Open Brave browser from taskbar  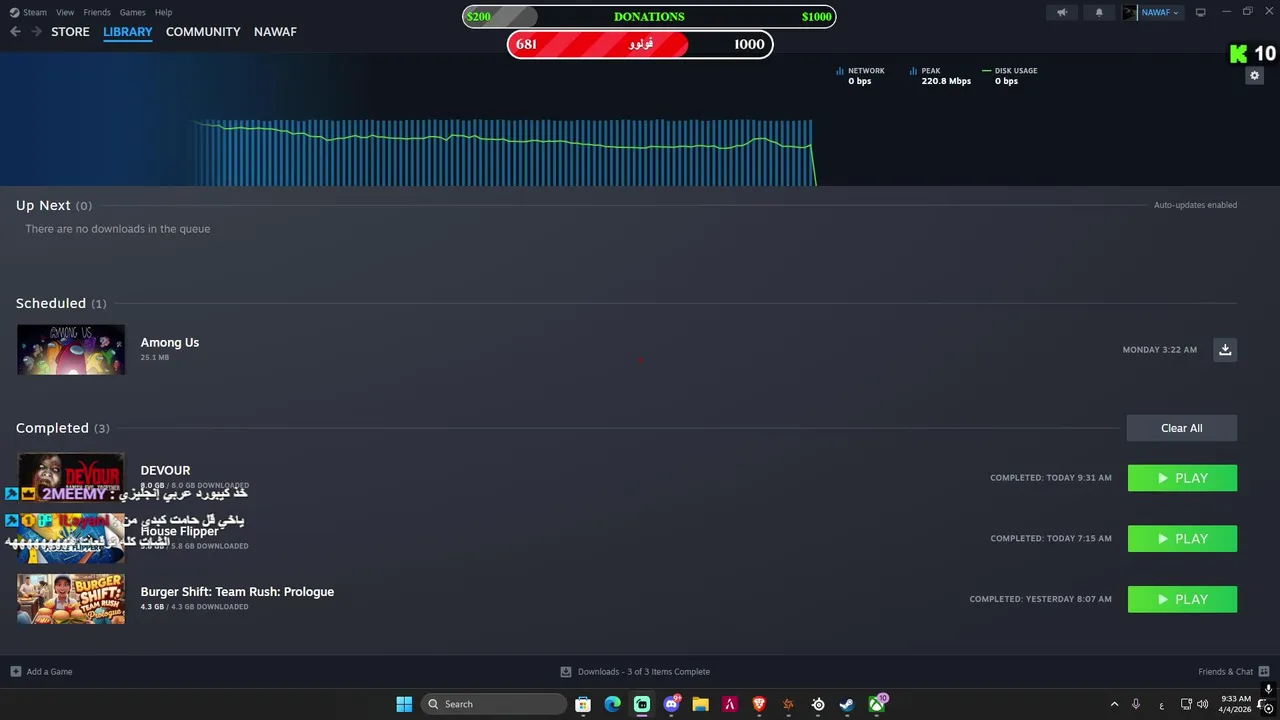(759, 704)
